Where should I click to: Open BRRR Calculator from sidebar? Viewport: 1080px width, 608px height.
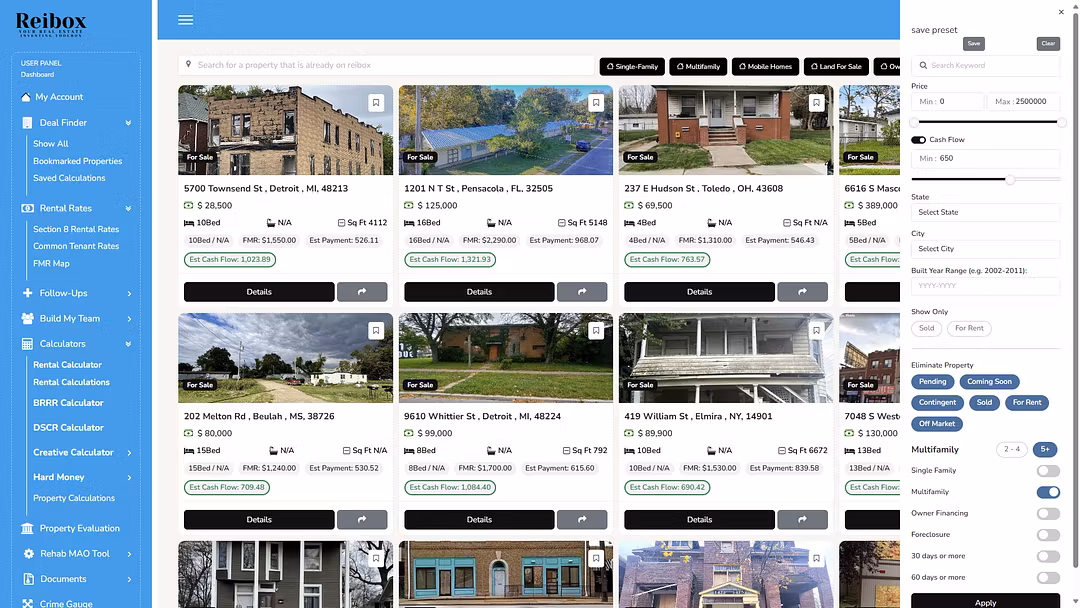68,403
